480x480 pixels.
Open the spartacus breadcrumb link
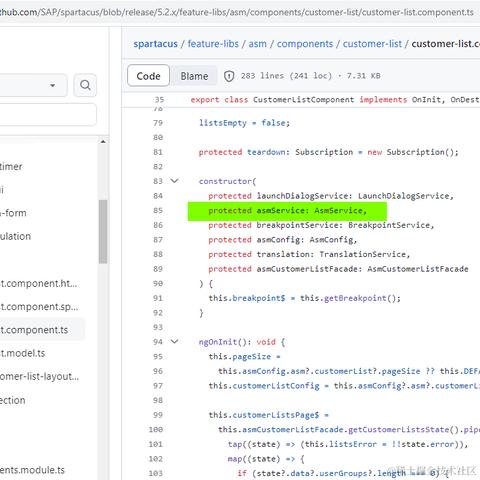click(155, 44)
